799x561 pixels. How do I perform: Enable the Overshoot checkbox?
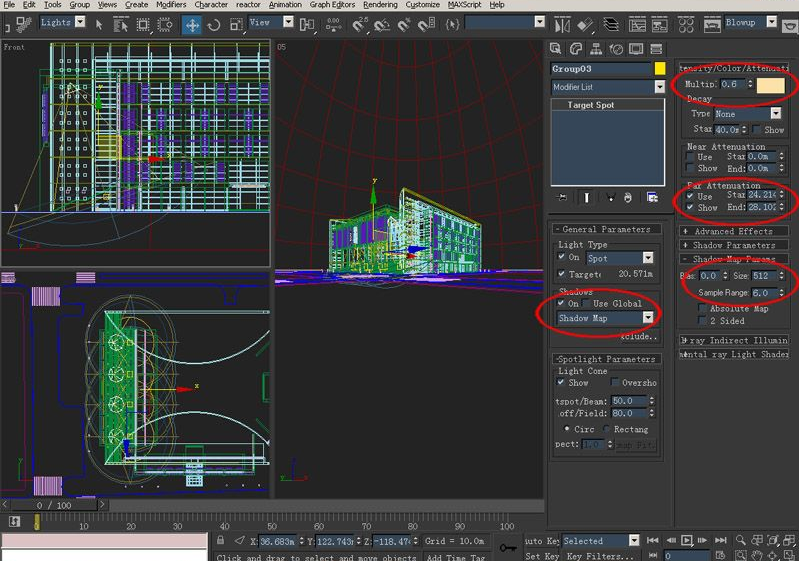pos(615,382)
